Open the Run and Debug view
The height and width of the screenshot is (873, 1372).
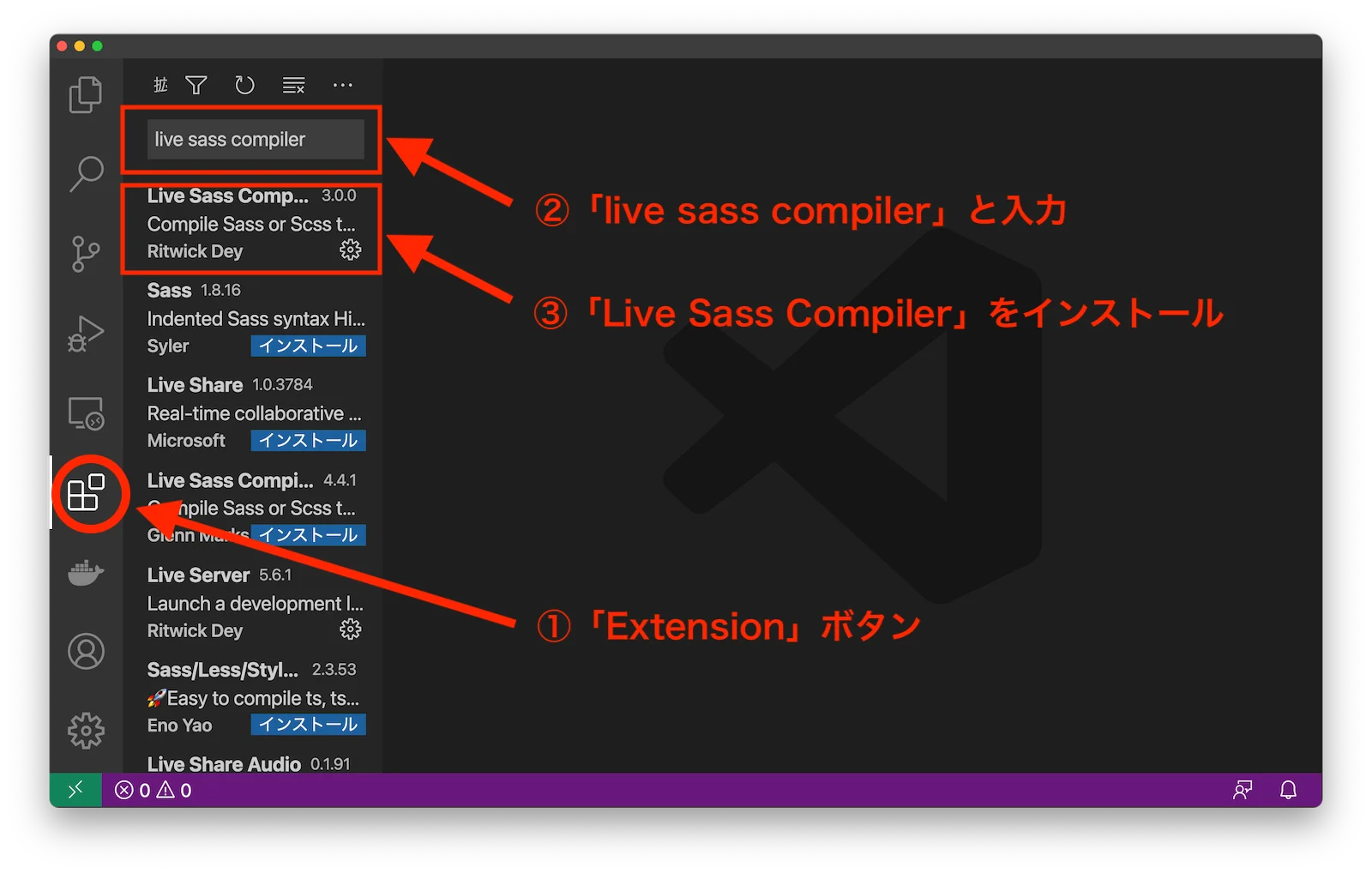point(85,334)
